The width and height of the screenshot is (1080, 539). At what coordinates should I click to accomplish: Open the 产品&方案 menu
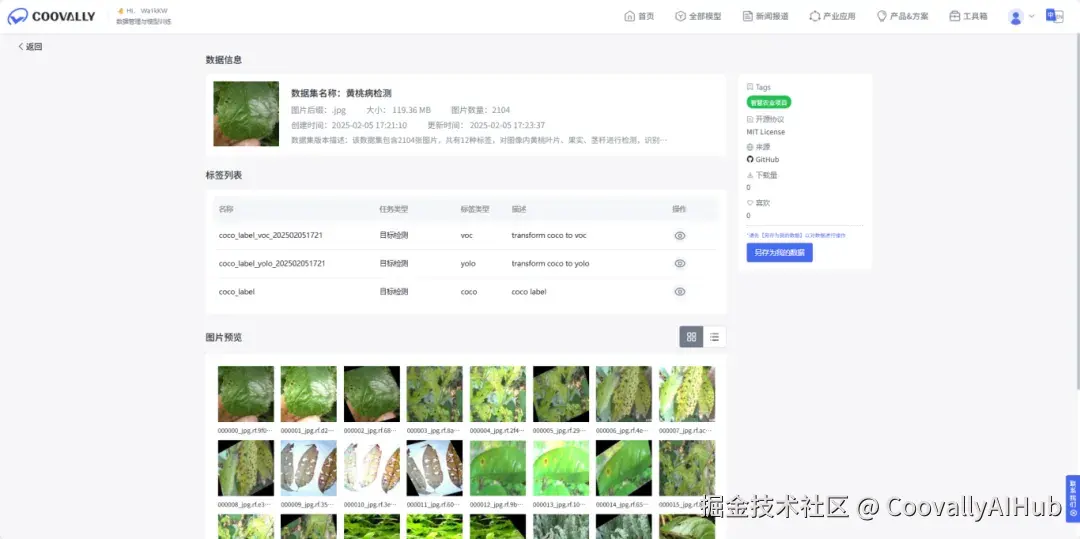pos(902,16)
